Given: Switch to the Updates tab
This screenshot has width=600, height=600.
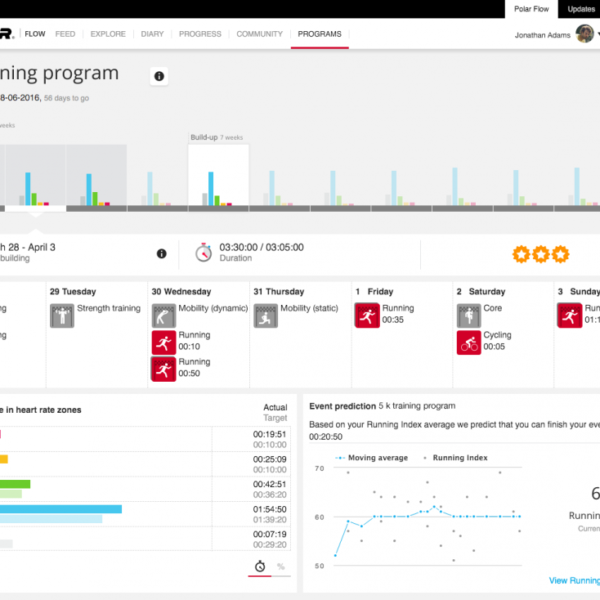Looking at the screenshot, I should click(581, 9).
